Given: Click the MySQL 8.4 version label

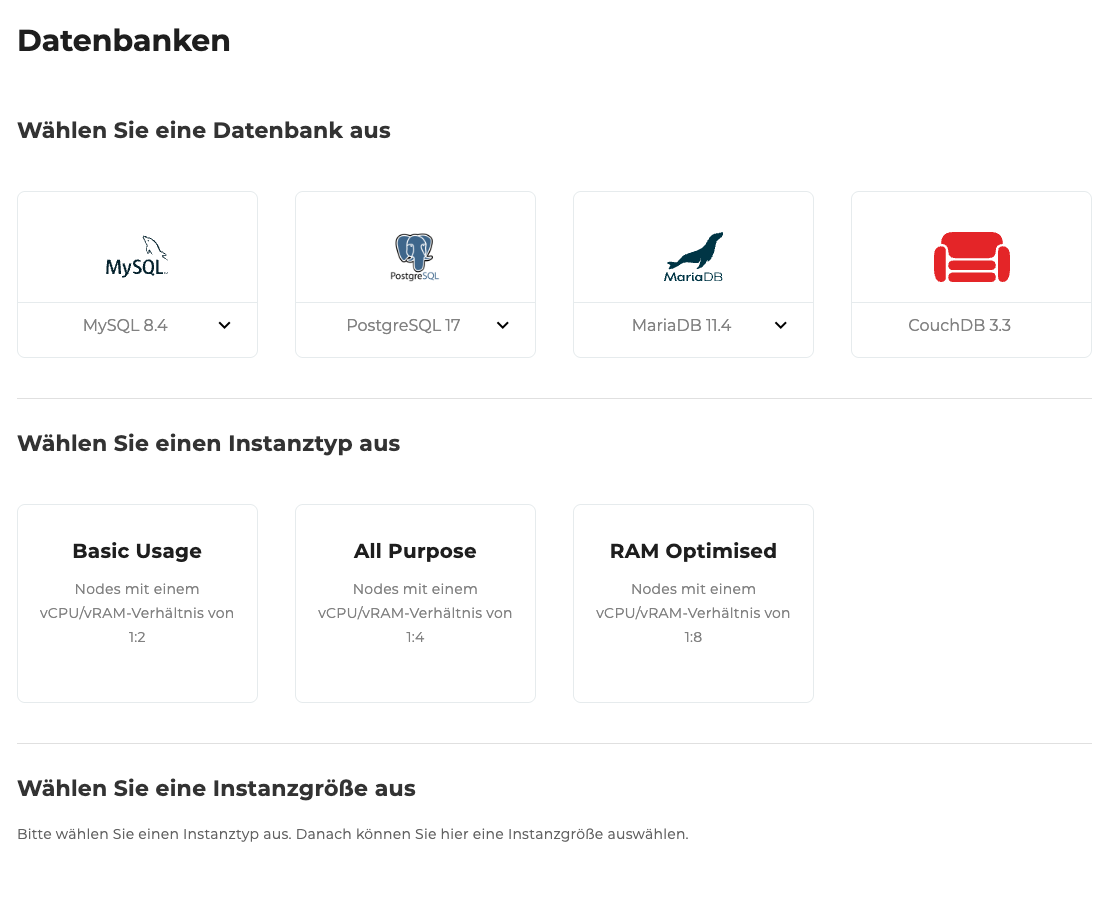Looking at the screenshot, I should [125, 325].
